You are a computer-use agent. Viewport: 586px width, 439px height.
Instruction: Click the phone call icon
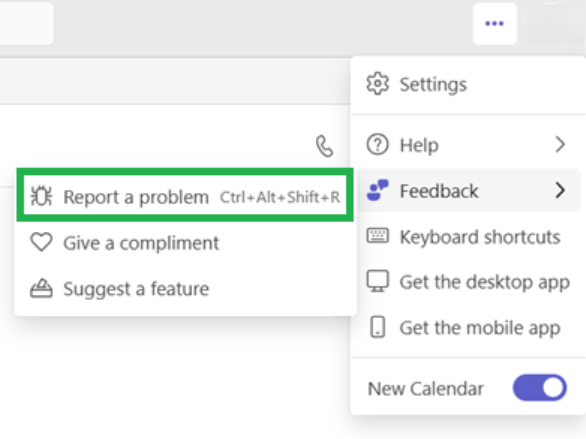click(324, 146)
